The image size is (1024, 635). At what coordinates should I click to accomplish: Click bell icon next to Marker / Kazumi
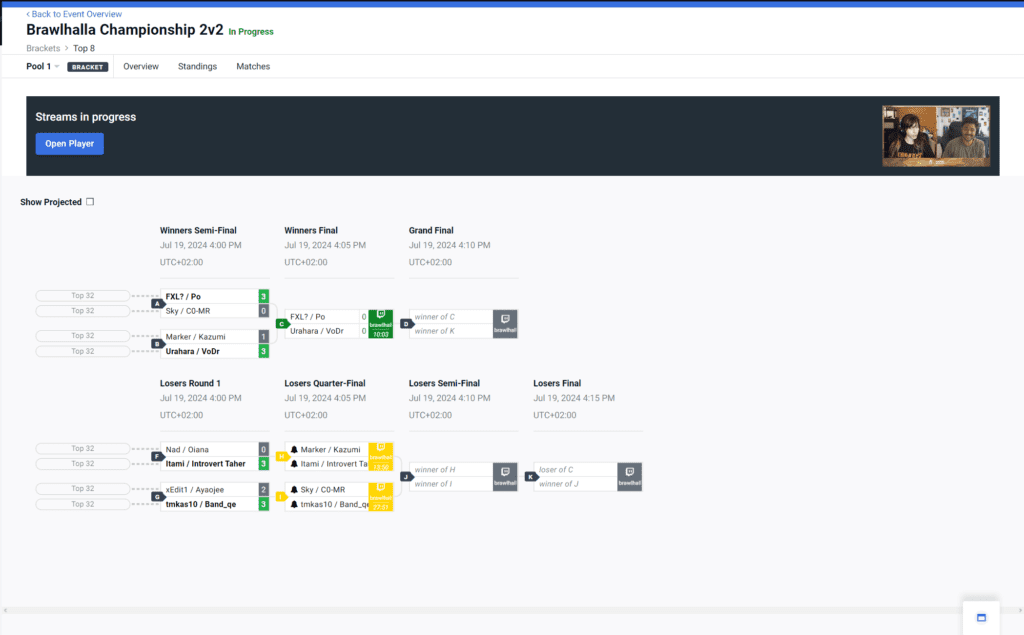(295, 450)
